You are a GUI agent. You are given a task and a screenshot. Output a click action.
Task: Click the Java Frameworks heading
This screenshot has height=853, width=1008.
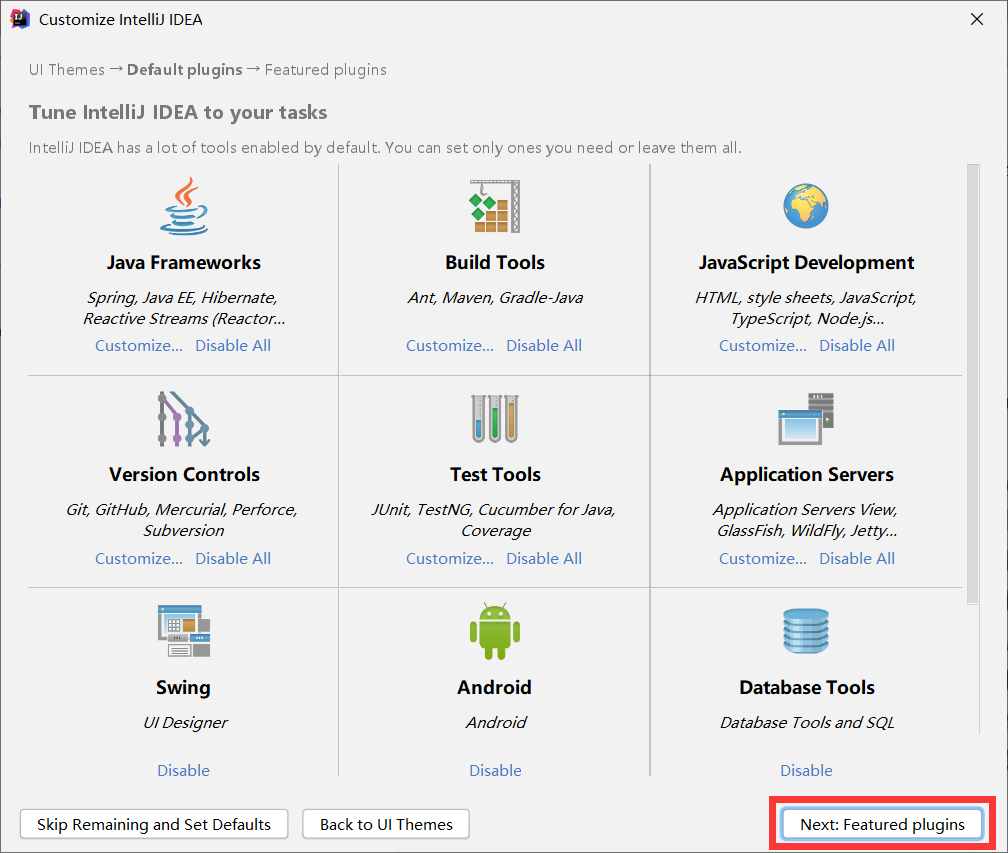tap(184, 262)
